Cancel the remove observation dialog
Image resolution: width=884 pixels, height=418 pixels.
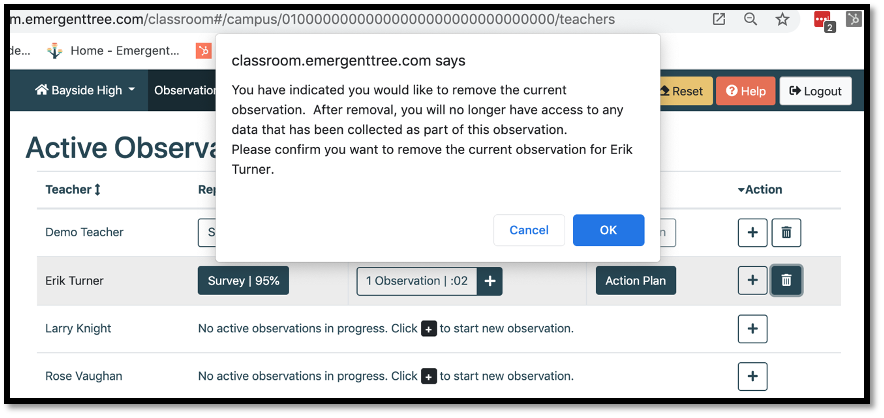[529, 230]
